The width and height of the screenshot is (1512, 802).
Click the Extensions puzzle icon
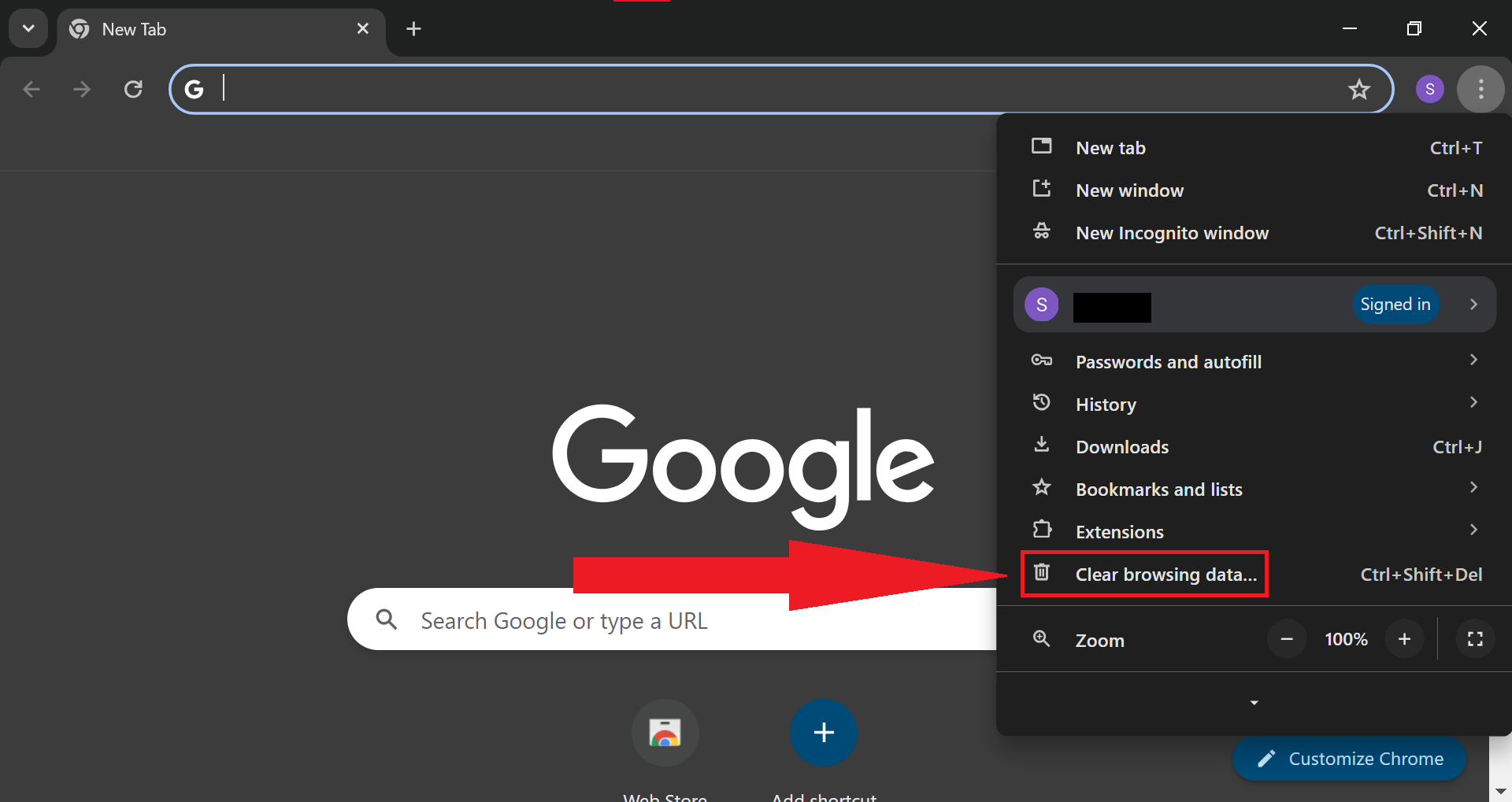pos(1042,530)
